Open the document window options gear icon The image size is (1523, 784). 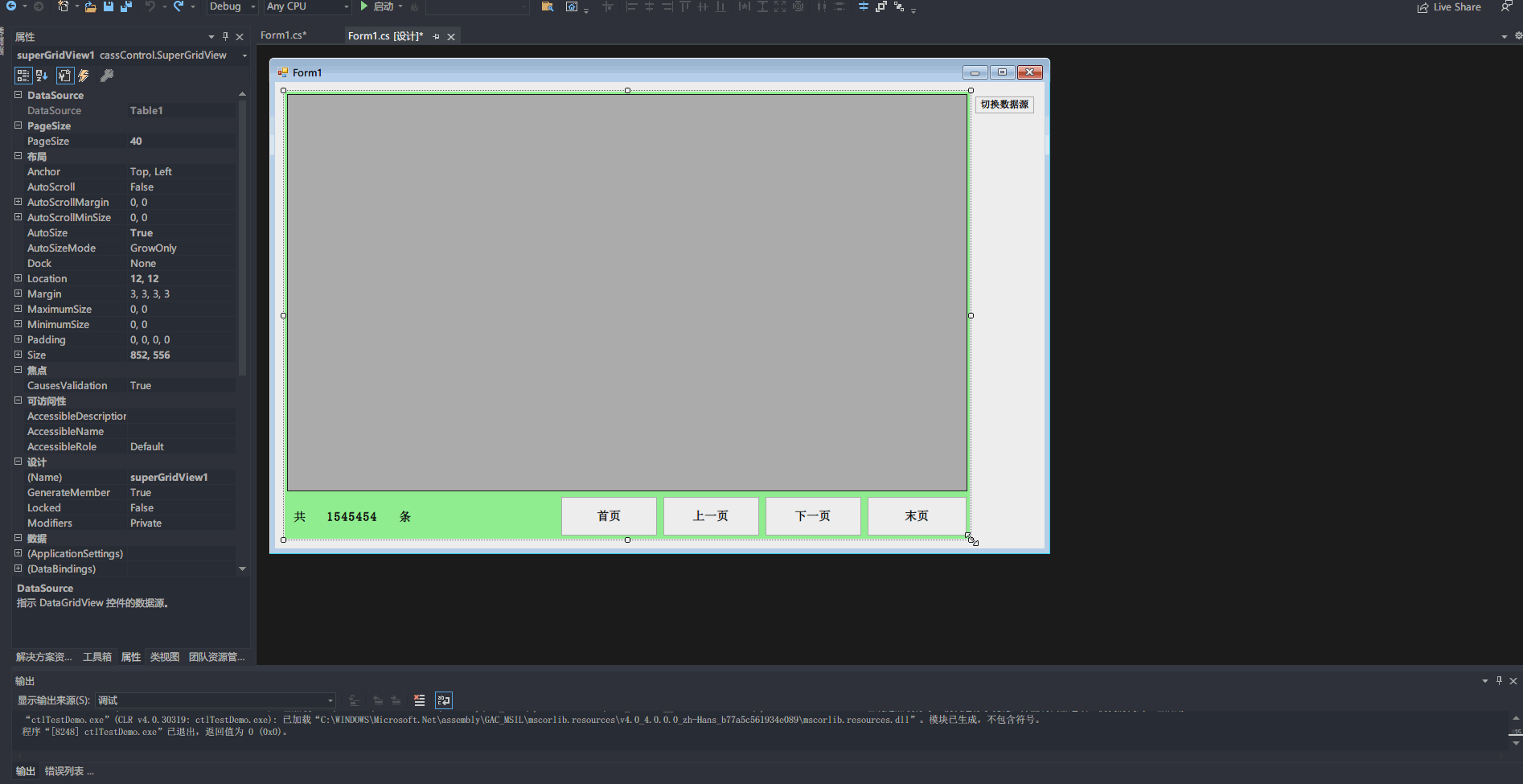click(1518, 36)
